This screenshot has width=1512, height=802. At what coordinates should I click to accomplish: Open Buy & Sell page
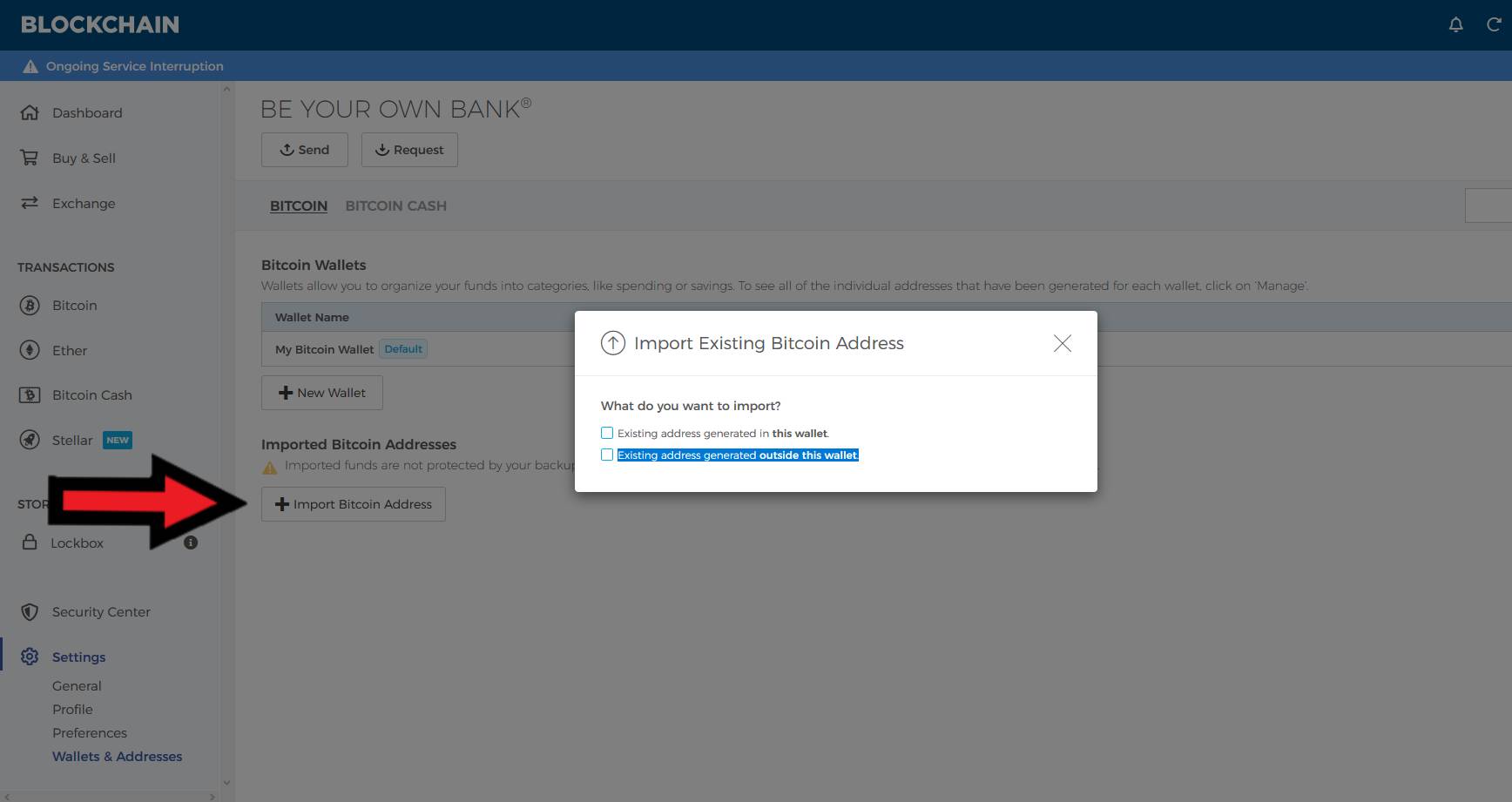pos(84,158)
